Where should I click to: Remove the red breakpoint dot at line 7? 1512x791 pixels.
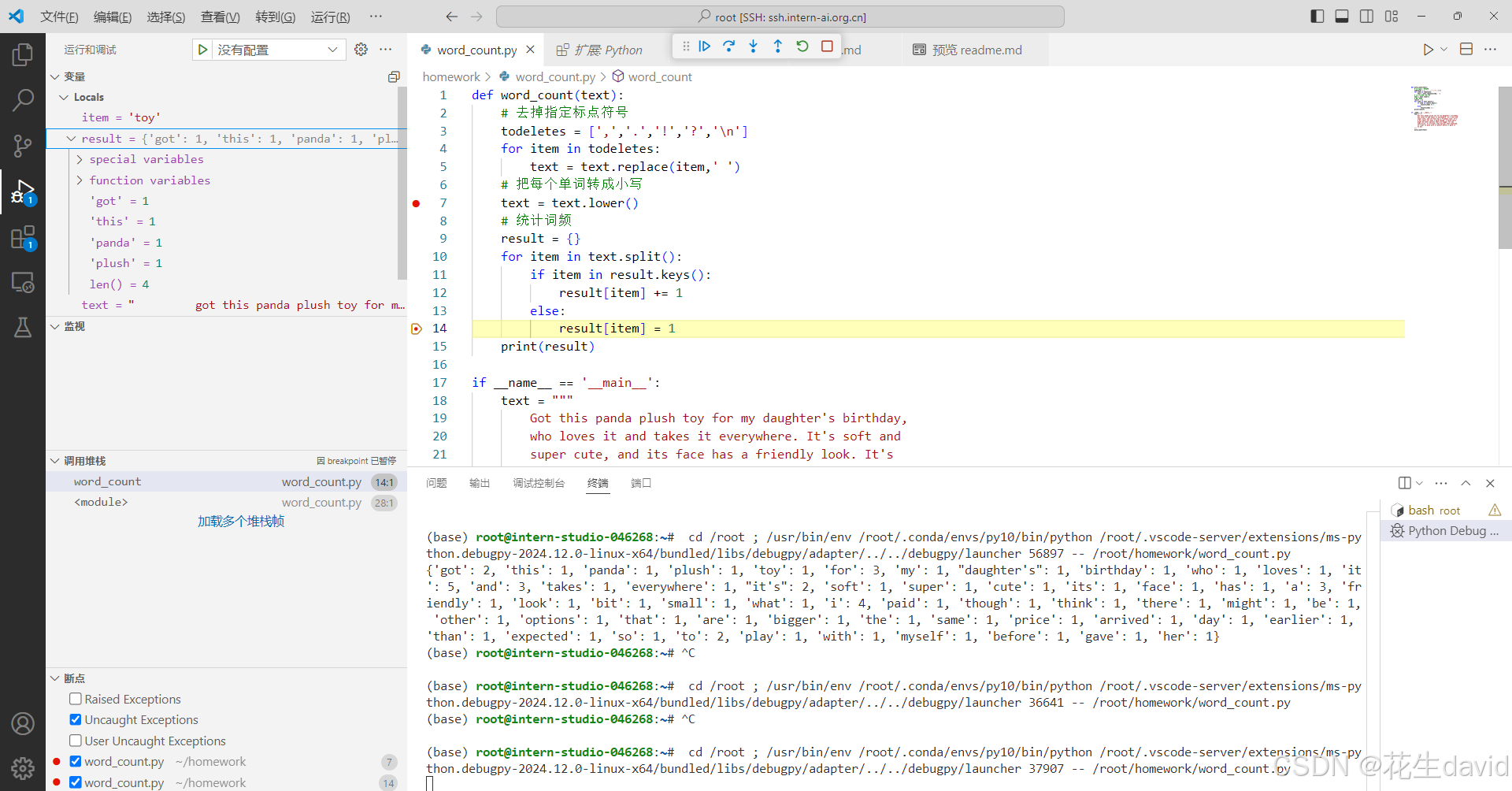416,203
